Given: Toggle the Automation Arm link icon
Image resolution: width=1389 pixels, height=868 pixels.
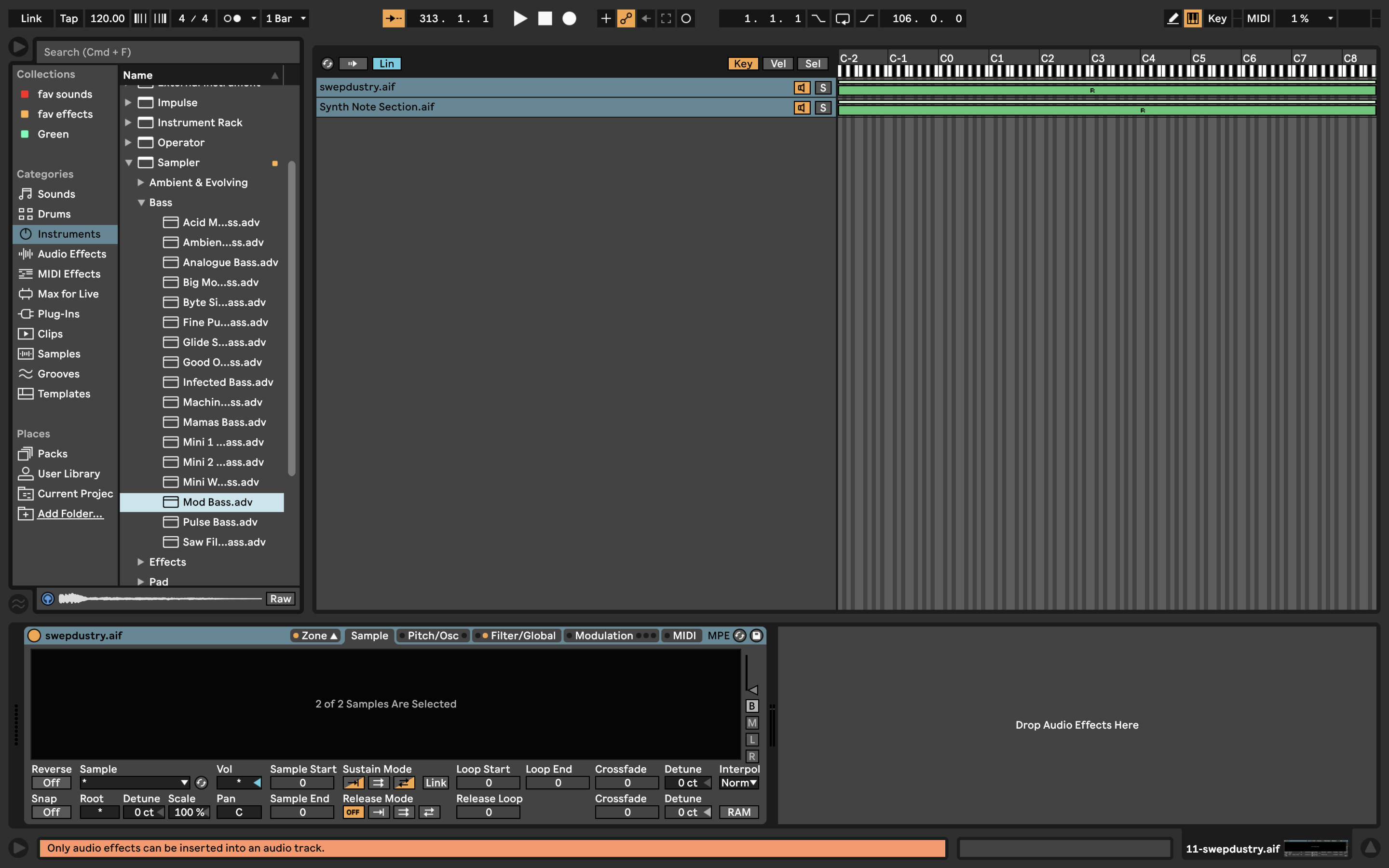Looking at the screenshot, I should coord(626,18).
